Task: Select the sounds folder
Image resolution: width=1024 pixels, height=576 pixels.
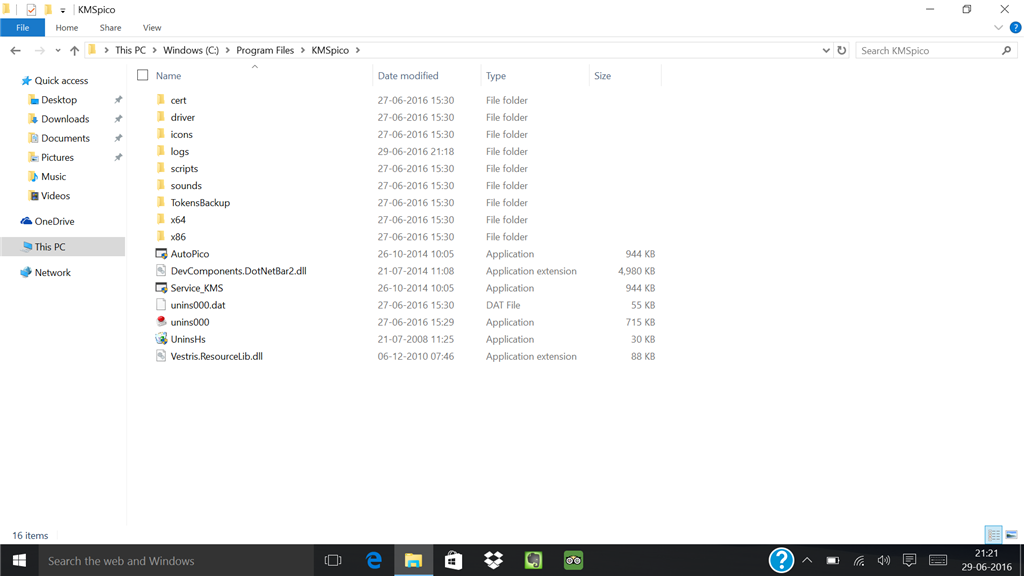Action: (x=186, y=185)
